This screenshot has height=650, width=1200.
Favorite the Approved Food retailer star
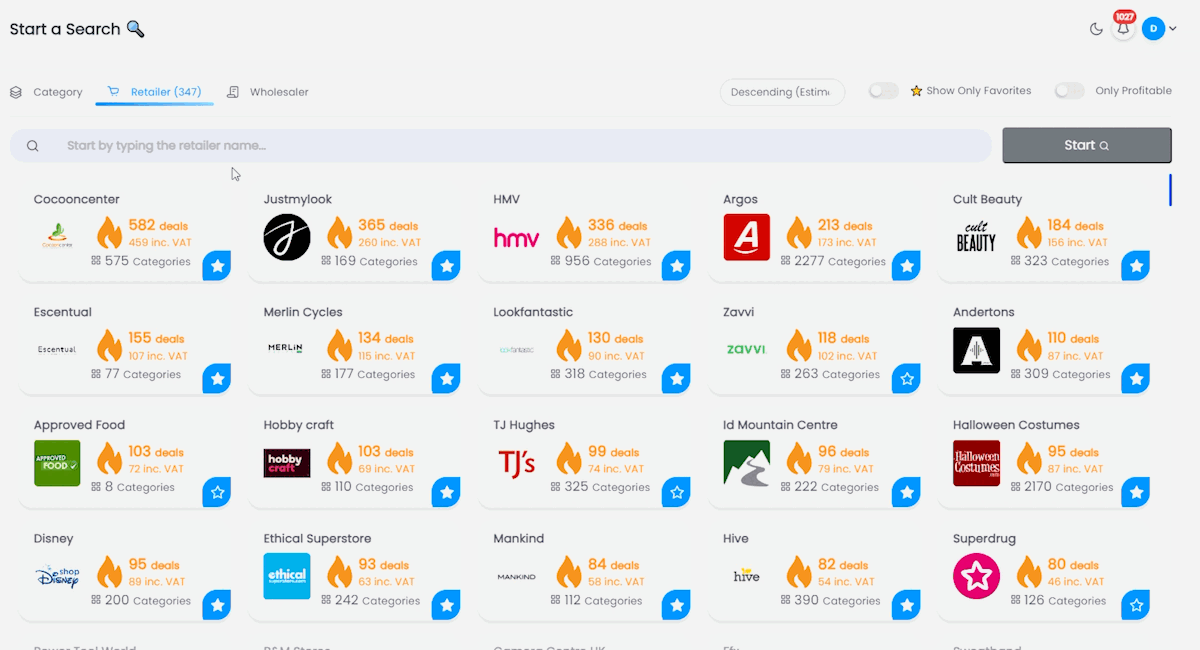click(217, 493)
